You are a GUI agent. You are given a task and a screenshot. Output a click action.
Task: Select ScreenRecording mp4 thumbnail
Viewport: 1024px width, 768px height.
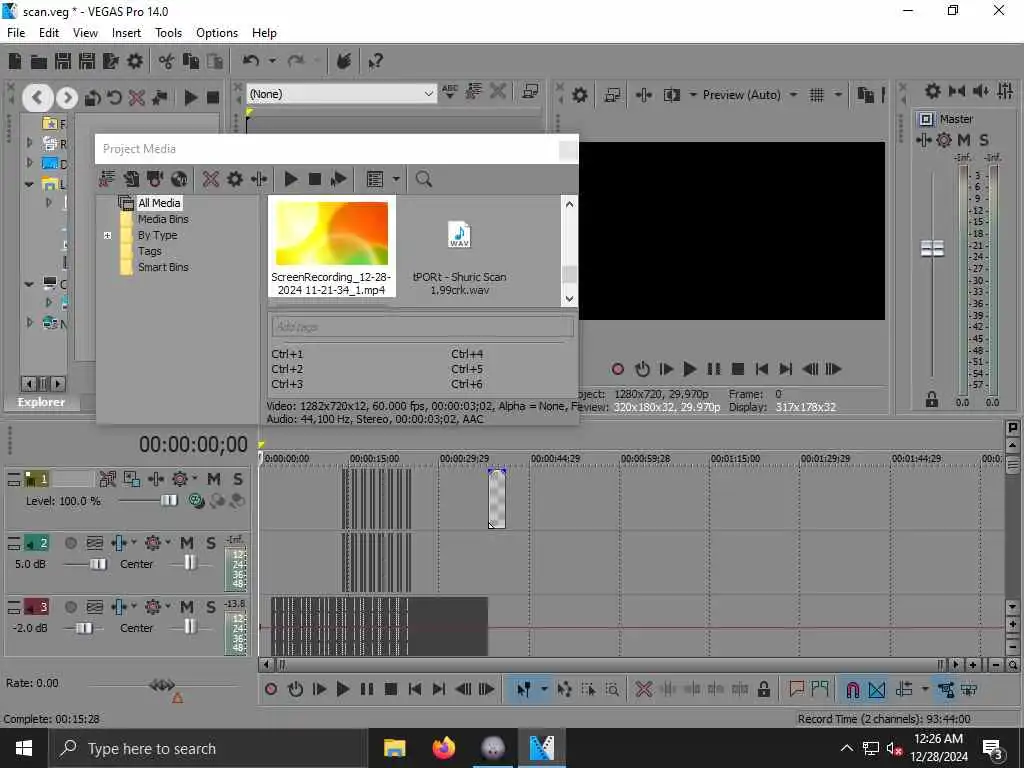[x=332, y=233]
